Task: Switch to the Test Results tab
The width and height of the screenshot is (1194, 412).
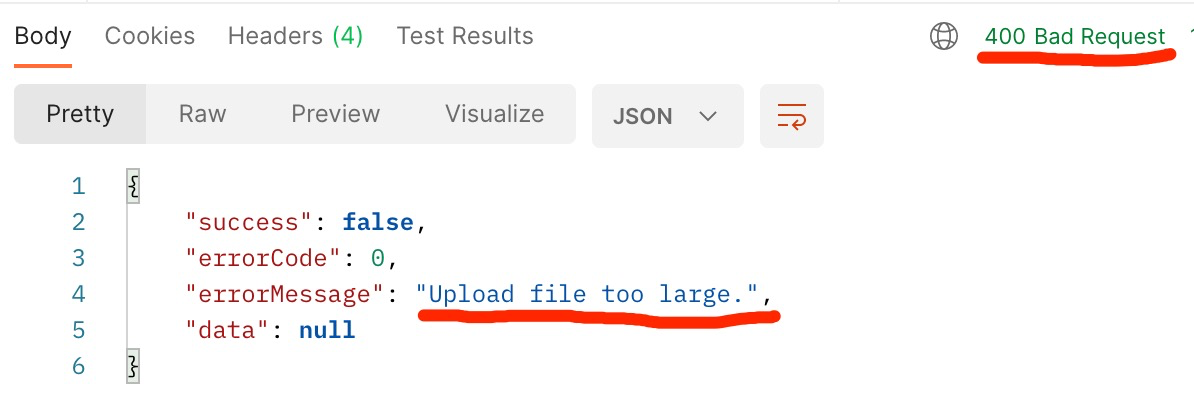Action: pos(465,36)
